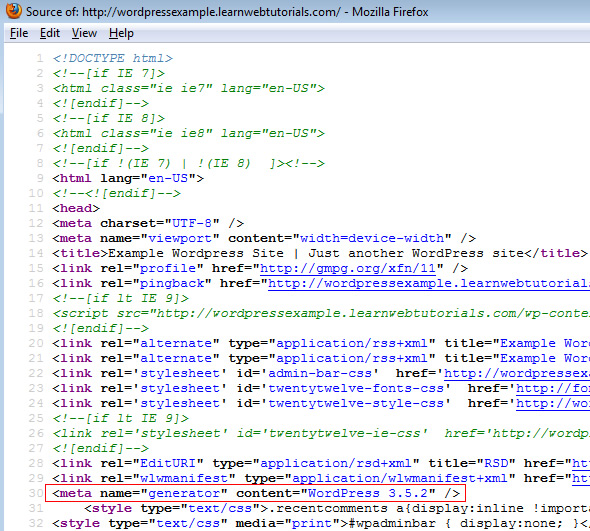The height and width of the screenshot is (531, 590).
Task: Open the View menu
Action: (x=84, y=33)
